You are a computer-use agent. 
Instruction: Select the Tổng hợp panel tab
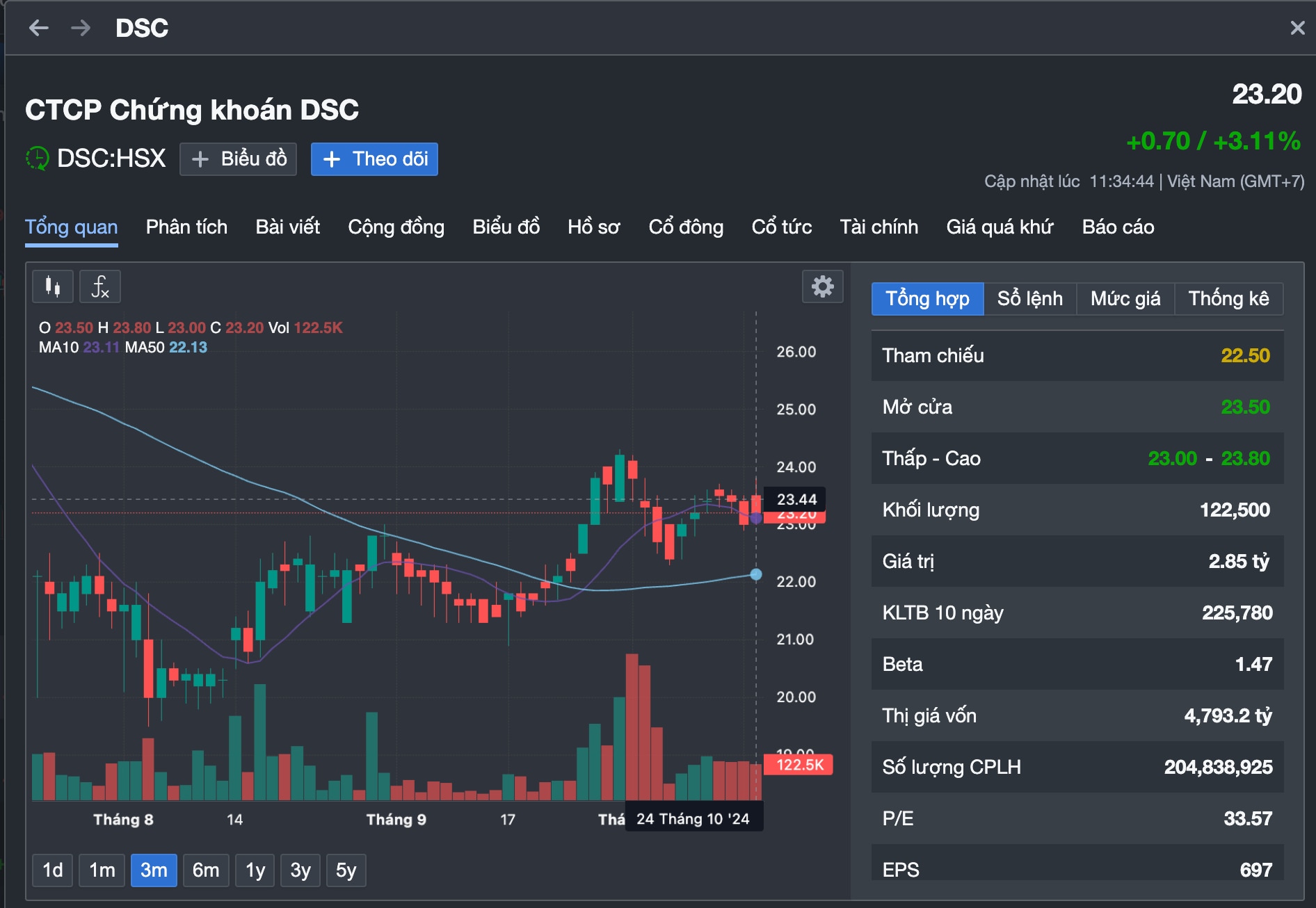tap(927, 299)
